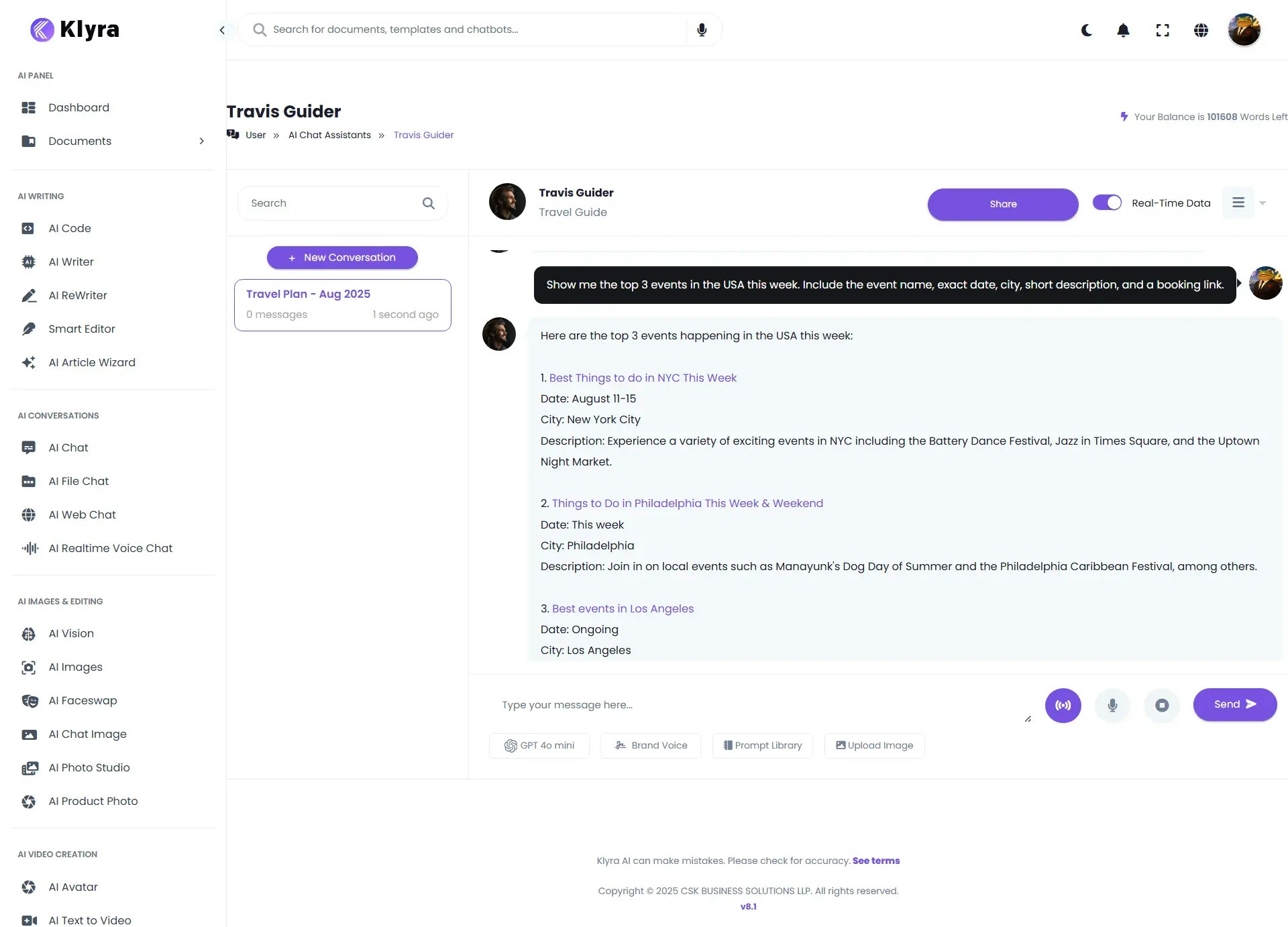Enter fullscreen using the expand icon
The height and width of the screenshot is (927, 1288).
click(x=1163, y=30)
